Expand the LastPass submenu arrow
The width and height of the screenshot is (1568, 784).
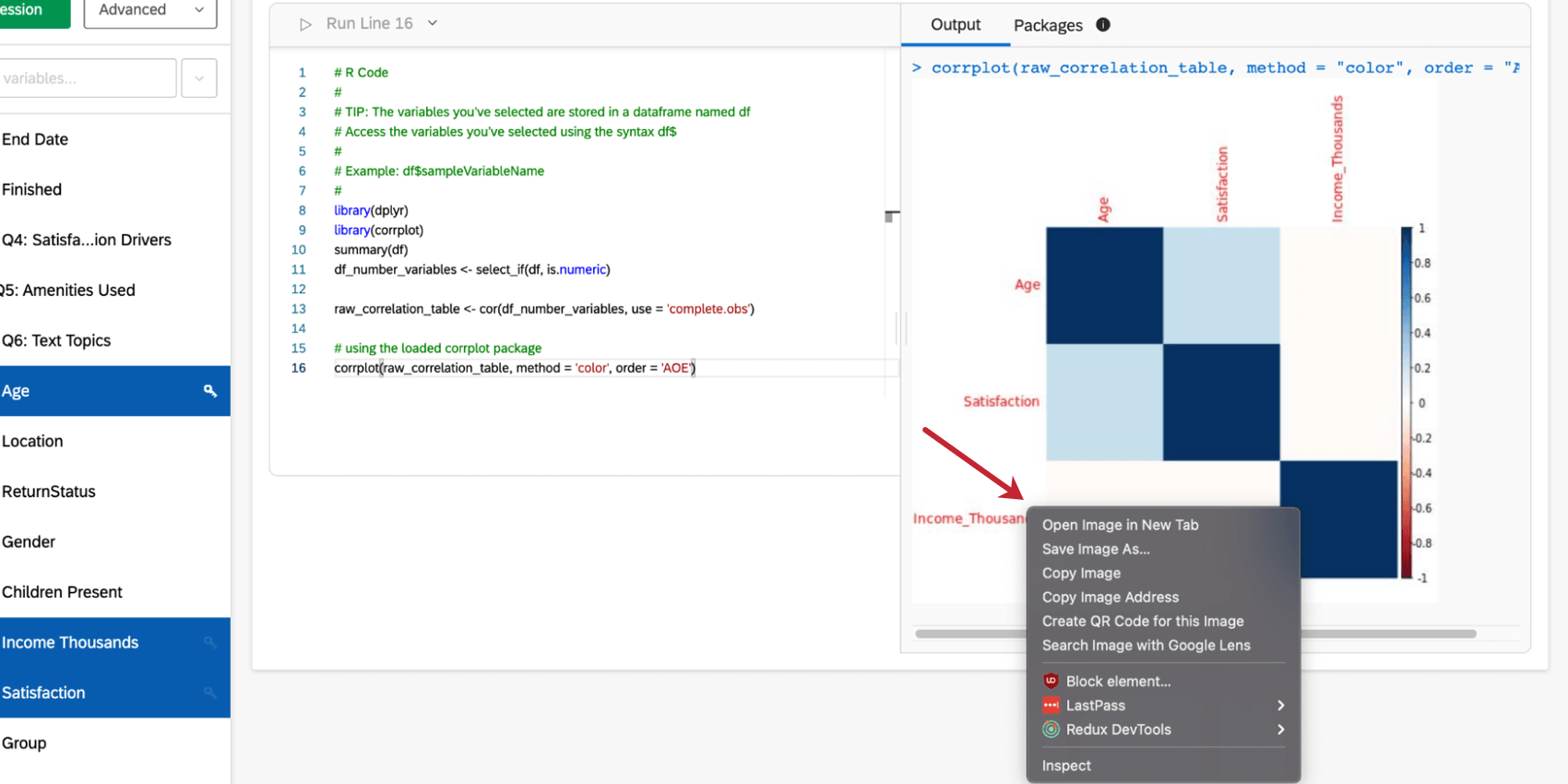pos(1280,706)
